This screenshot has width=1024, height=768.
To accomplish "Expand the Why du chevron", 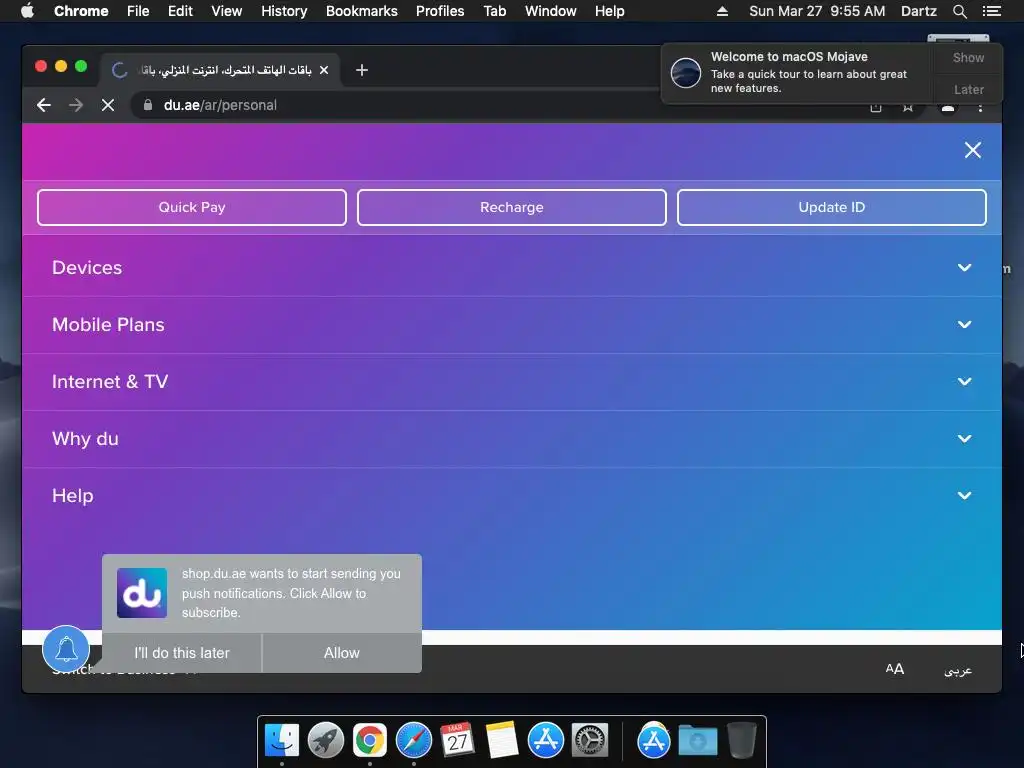I will click(x=965, y=439).
